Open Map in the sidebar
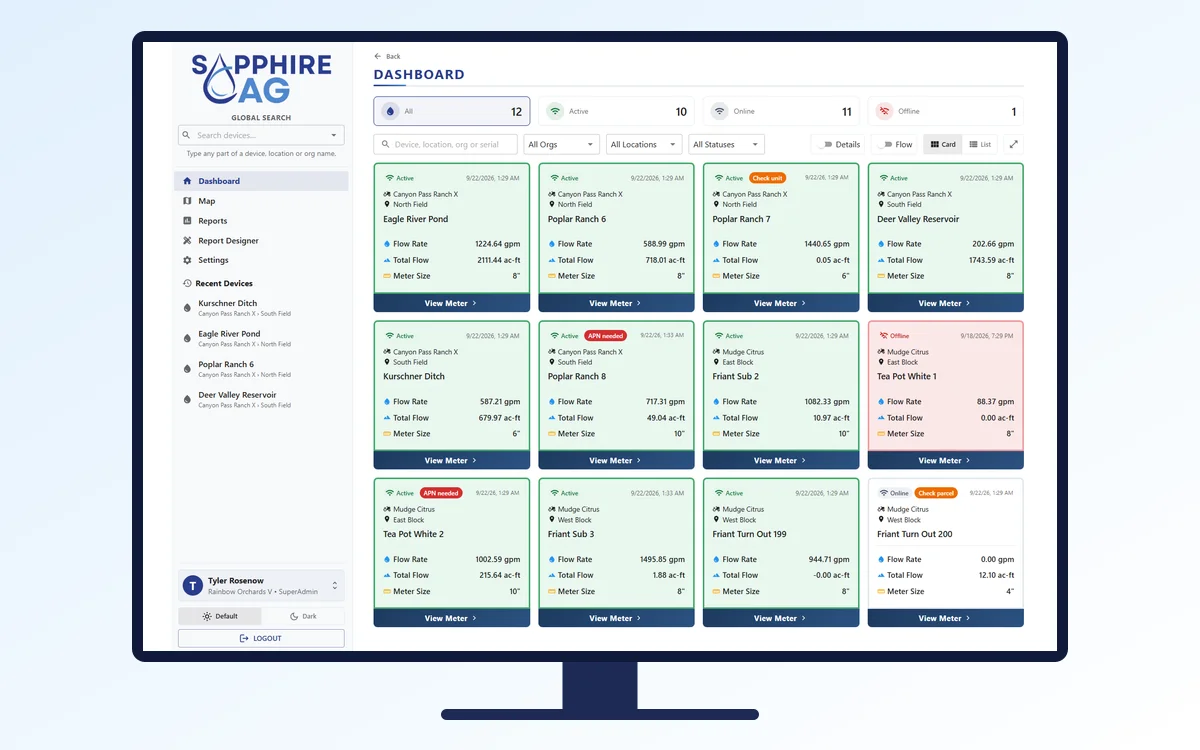1200x750 pixels. tap(261, 201)
